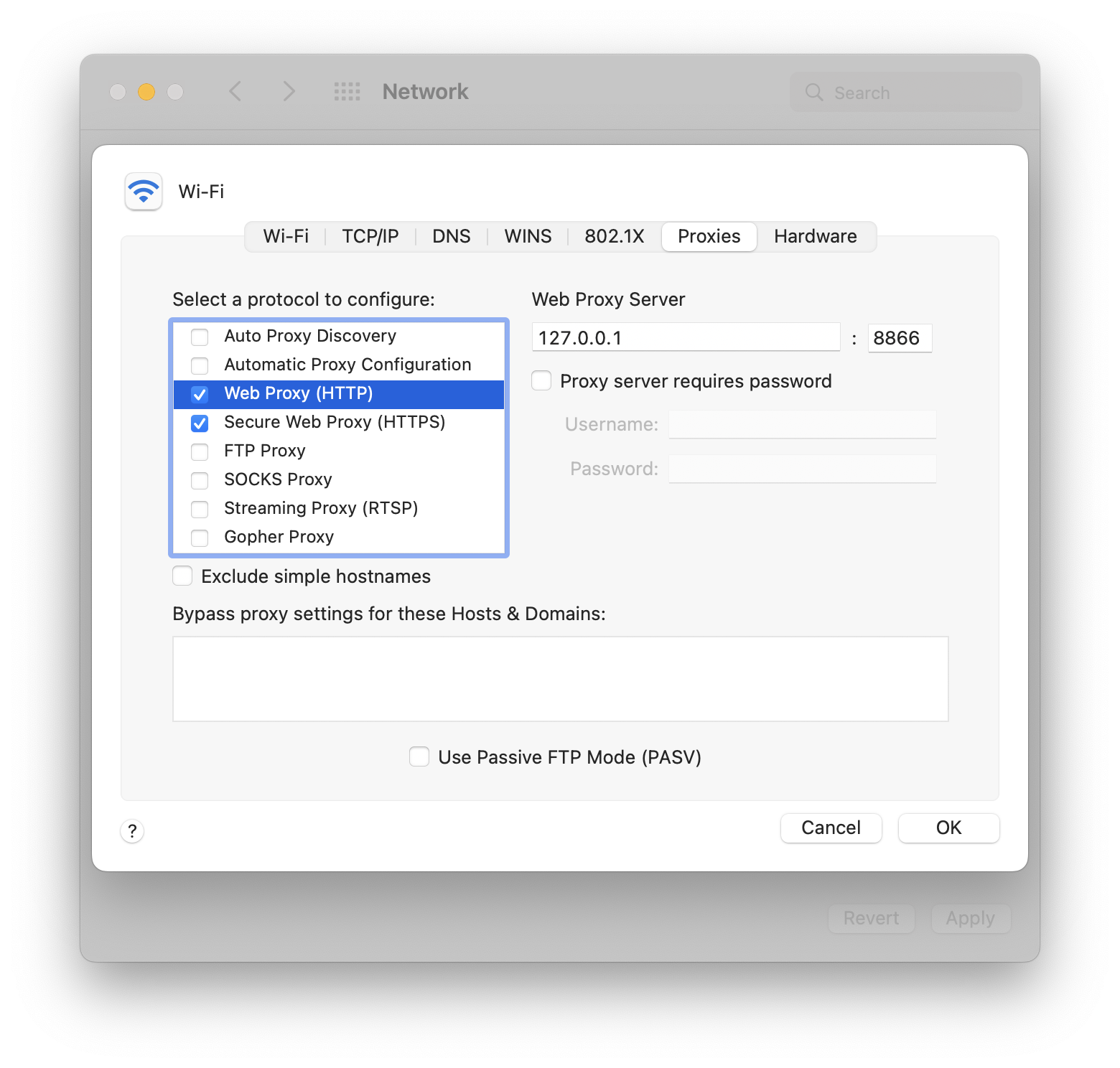Select the Secure Web Proxy (HTTPS) row
Viewport: 1120px width, 1068px height.
click(x=339, y=423)
